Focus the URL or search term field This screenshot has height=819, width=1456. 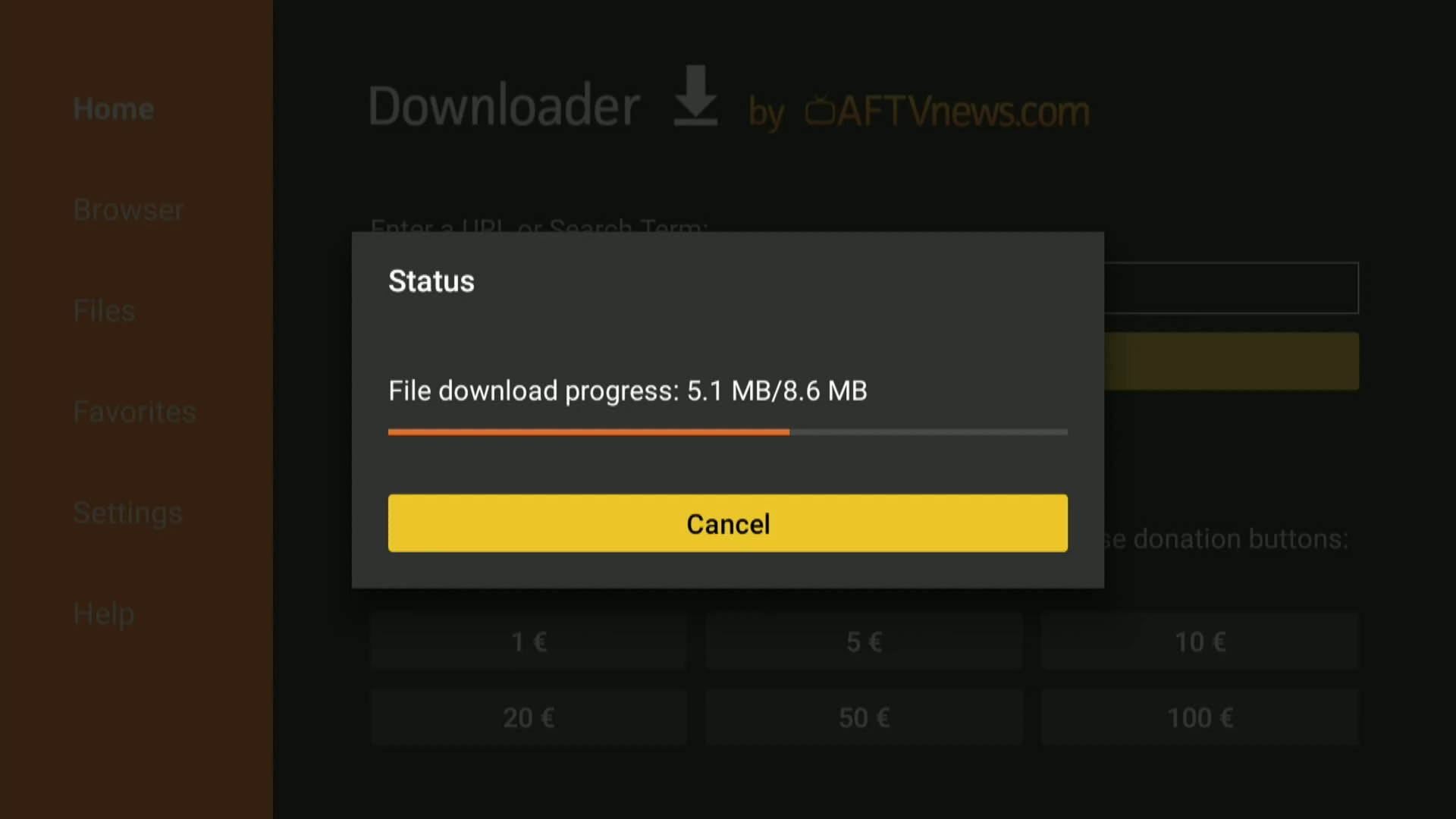1232,288
